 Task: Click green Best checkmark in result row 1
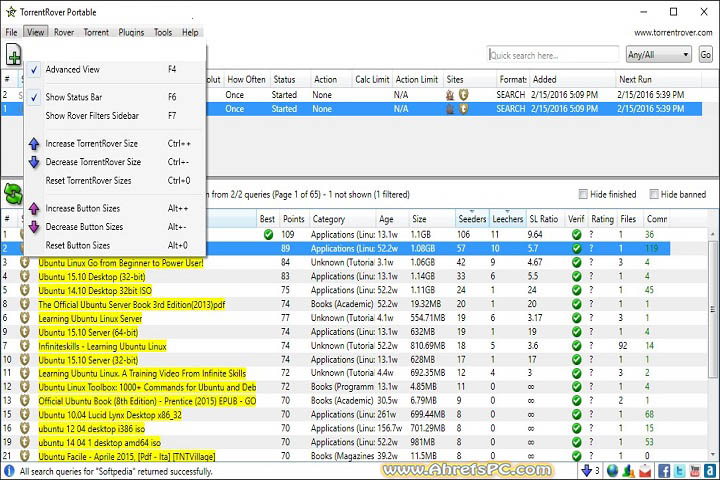[269, 235]
